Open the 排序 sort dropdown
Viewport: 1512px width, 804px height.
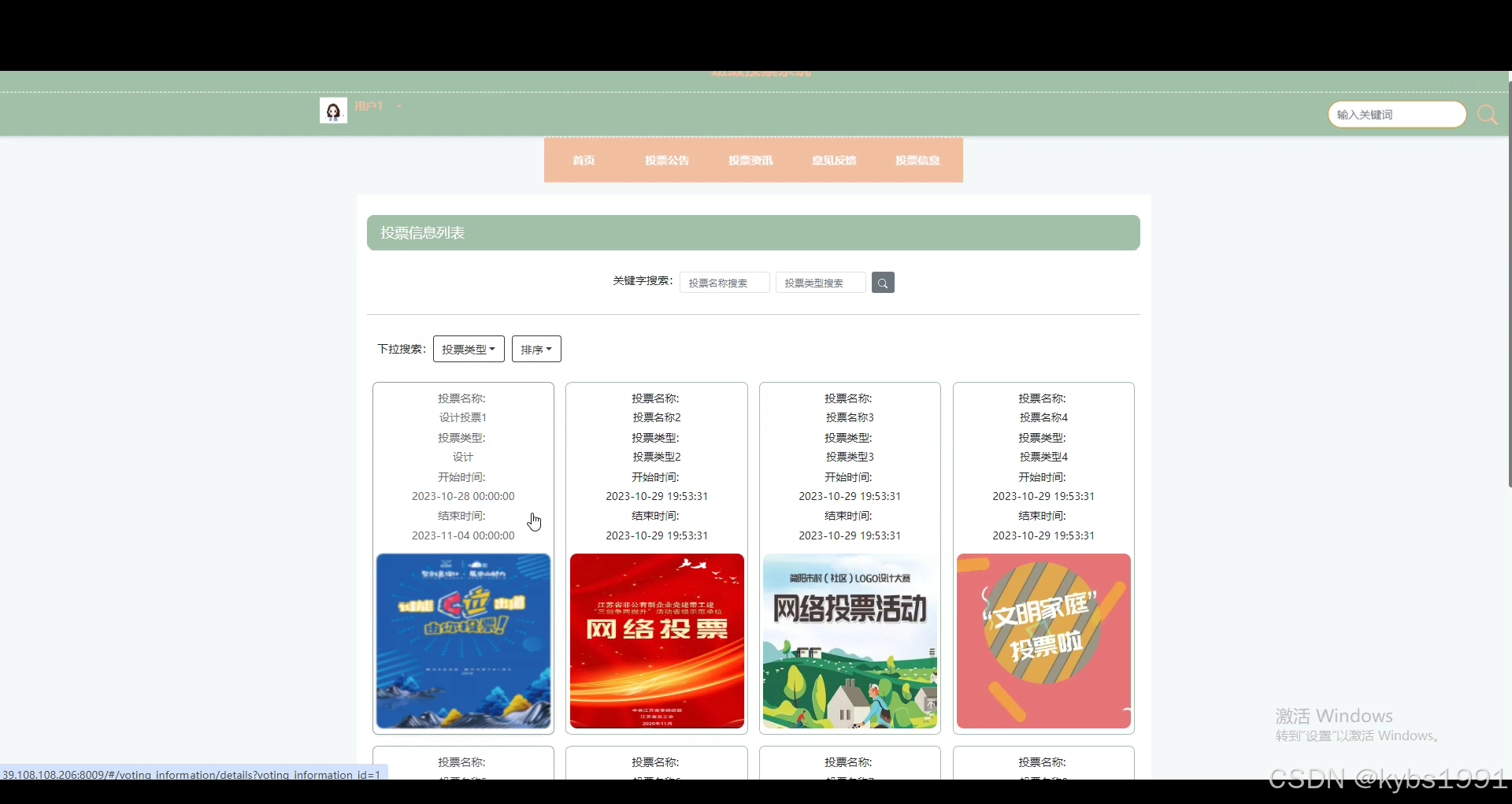pyautogui.click(x=536, y=349)
